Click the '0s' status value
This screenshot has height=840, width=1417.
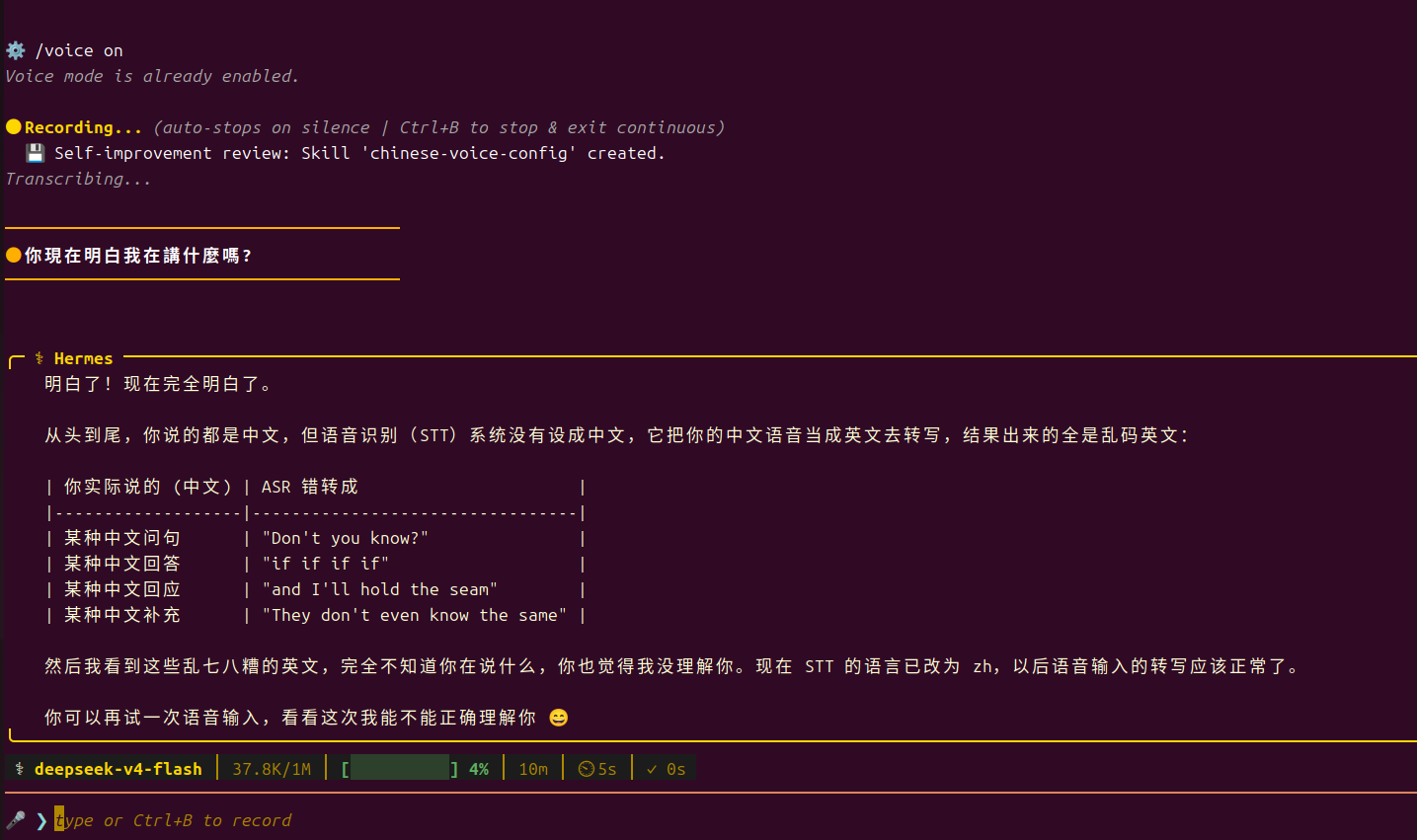click(x=676, y=769)
